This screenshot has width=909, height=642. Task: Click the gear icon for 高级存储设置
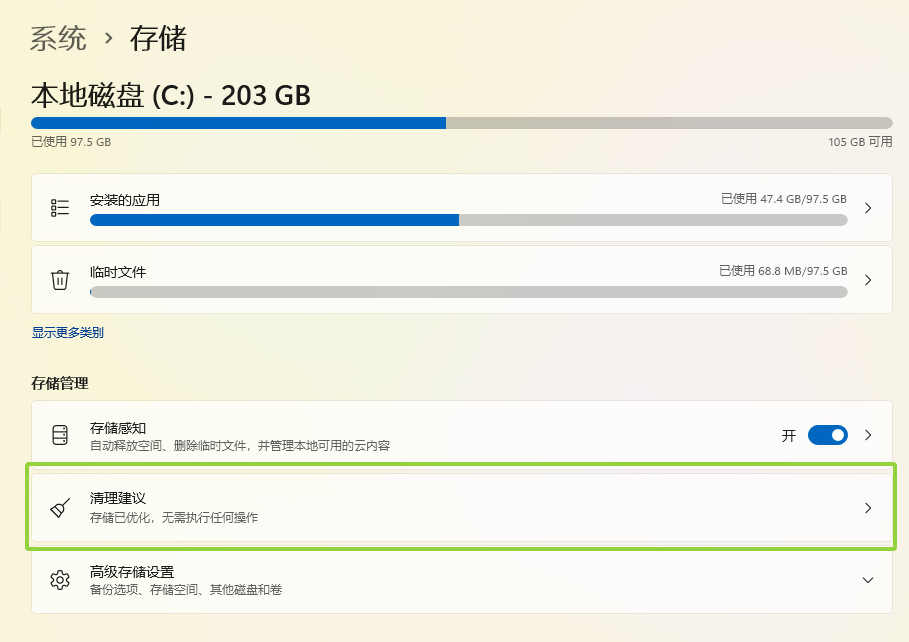(60, 580)
